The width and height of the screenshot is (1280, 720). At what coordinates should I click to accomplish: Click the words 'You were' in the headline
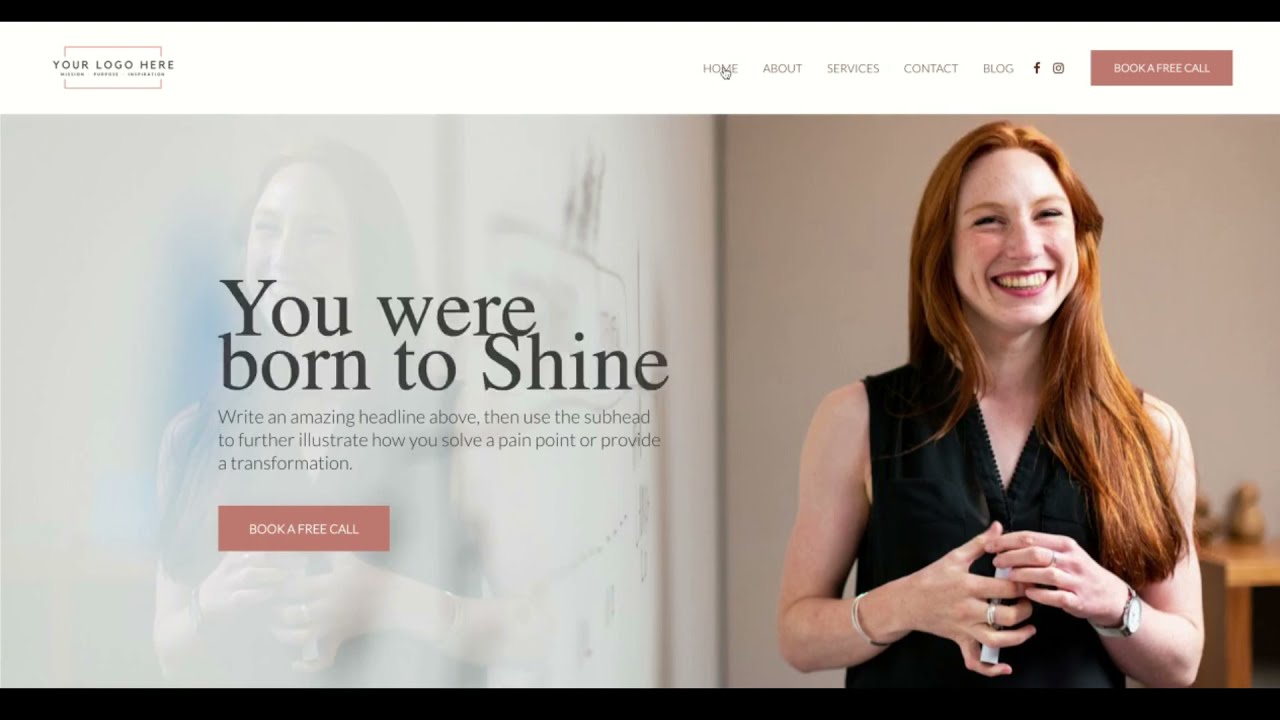click(377, 308)
